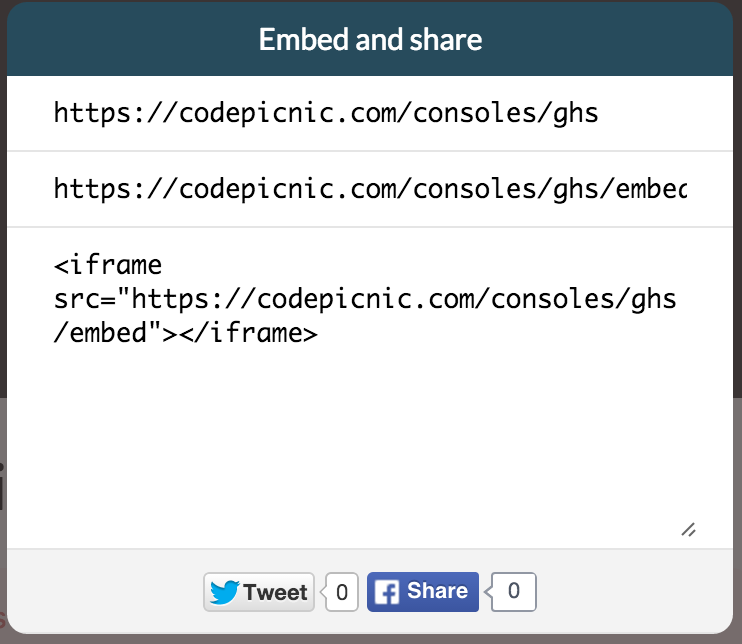Click the Tweet button label
This screenshot has width=742, height=644.
pos(275,592)
